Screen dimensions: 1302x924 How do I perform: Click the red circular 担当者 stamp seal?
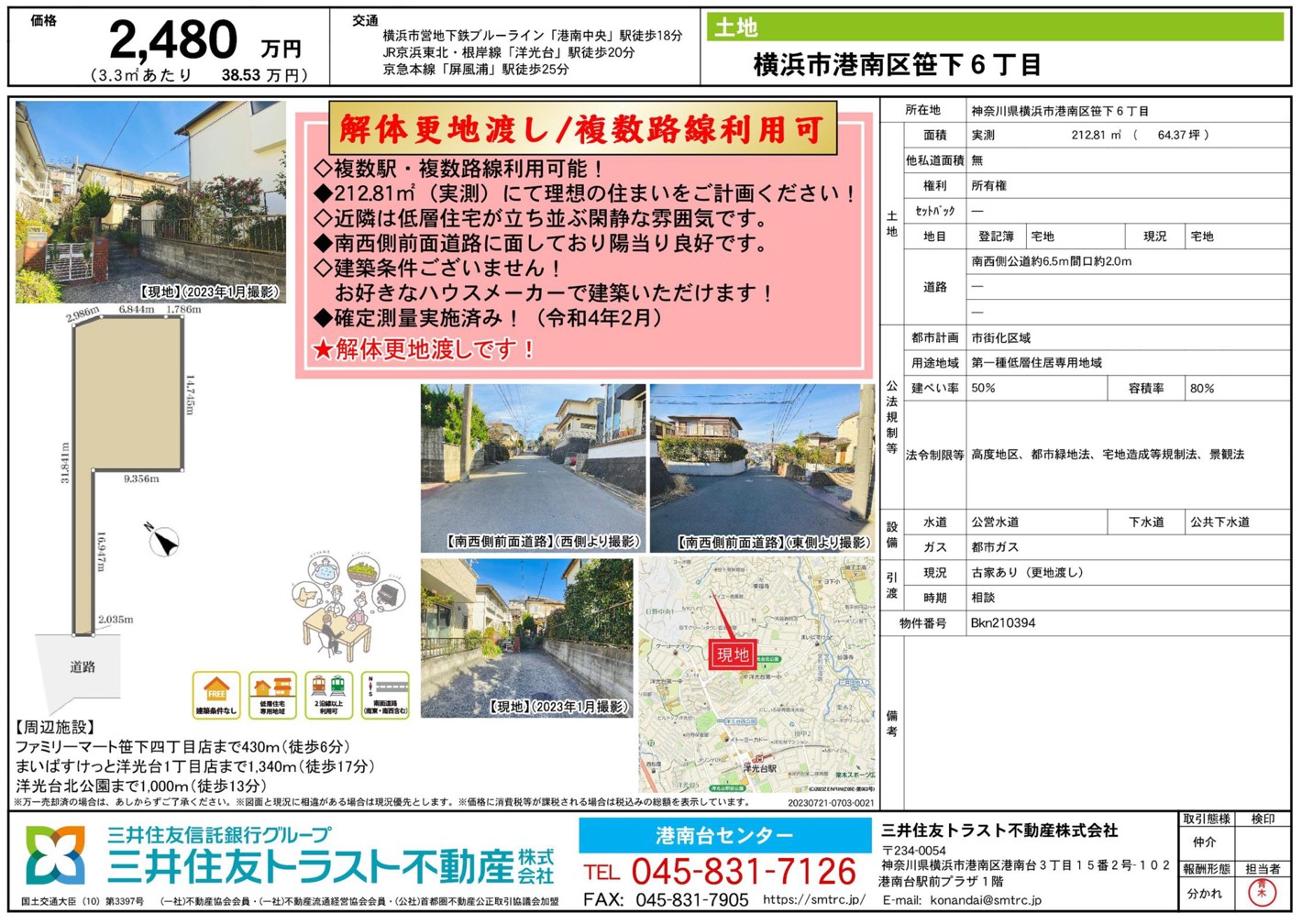click(1262, 891)
